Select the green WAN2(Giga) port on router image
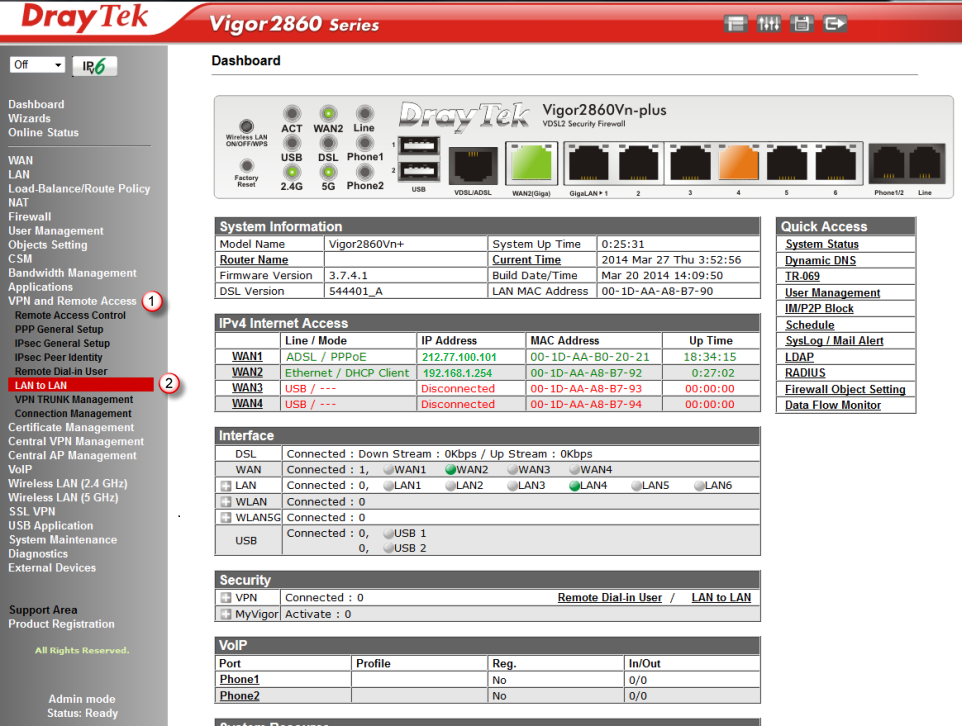The height and width of the screenshot is (726, 962). (x=531, y=164)
